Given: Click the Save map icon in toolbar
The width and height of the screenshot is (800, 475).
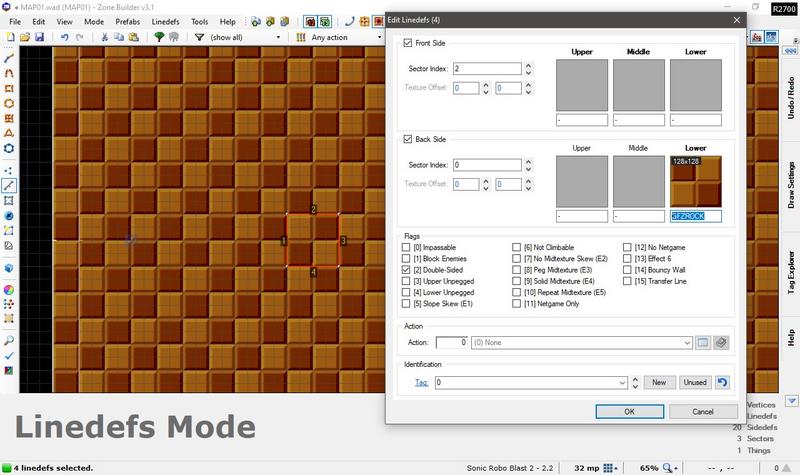Looking at the screenshot, I should pyautogui.click(x=39, y=37).
